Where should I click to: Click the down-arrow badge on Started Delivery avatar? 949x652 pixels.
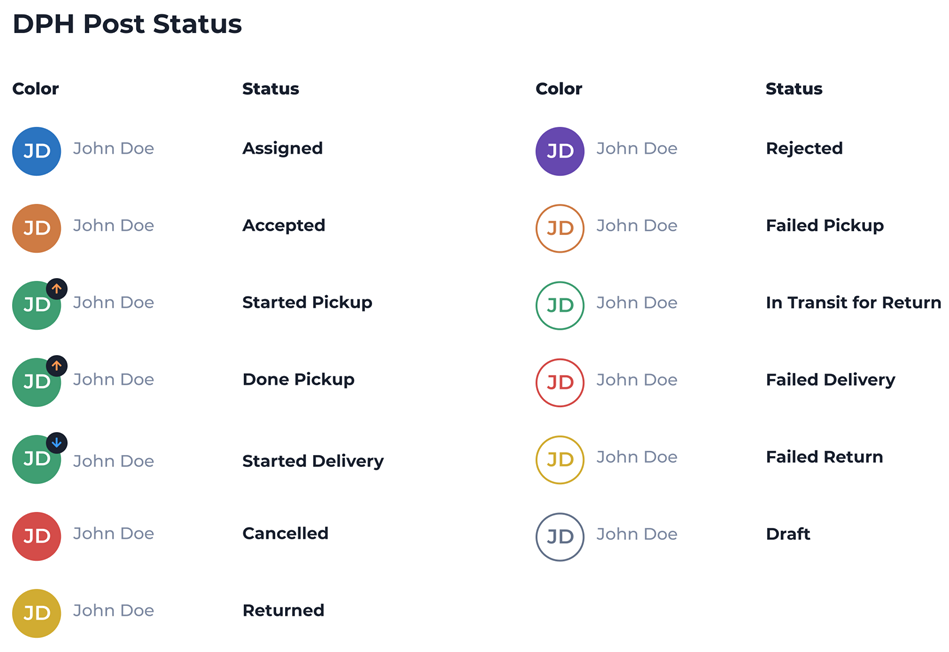click(57, 442)
